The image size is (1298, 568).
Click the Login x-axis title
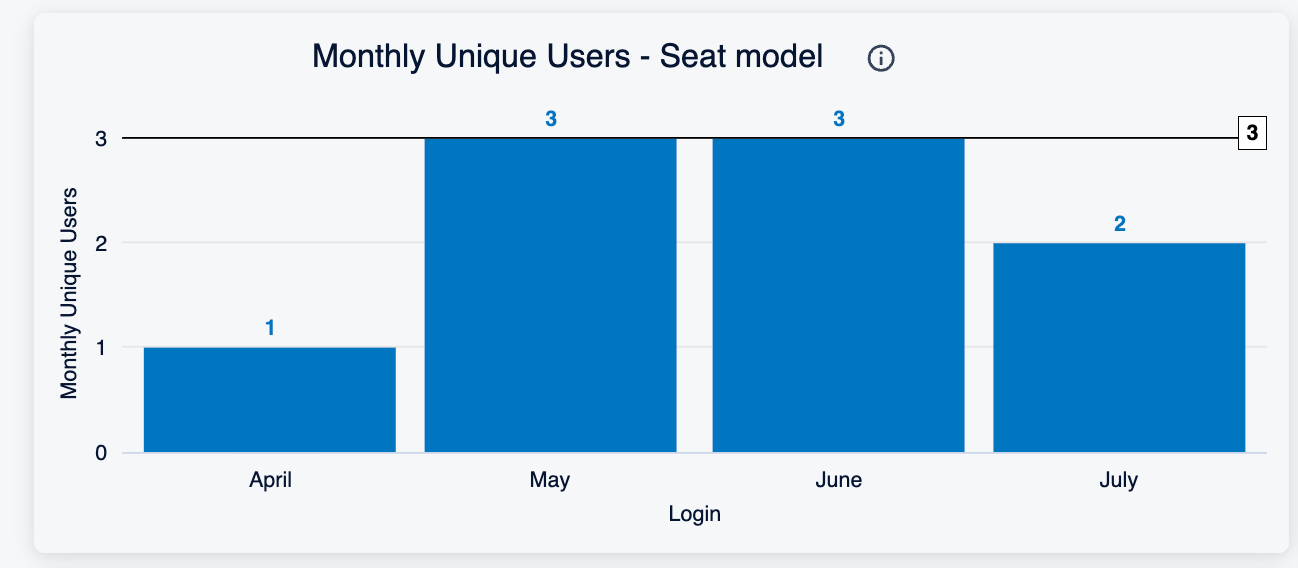tap(694, 514)
